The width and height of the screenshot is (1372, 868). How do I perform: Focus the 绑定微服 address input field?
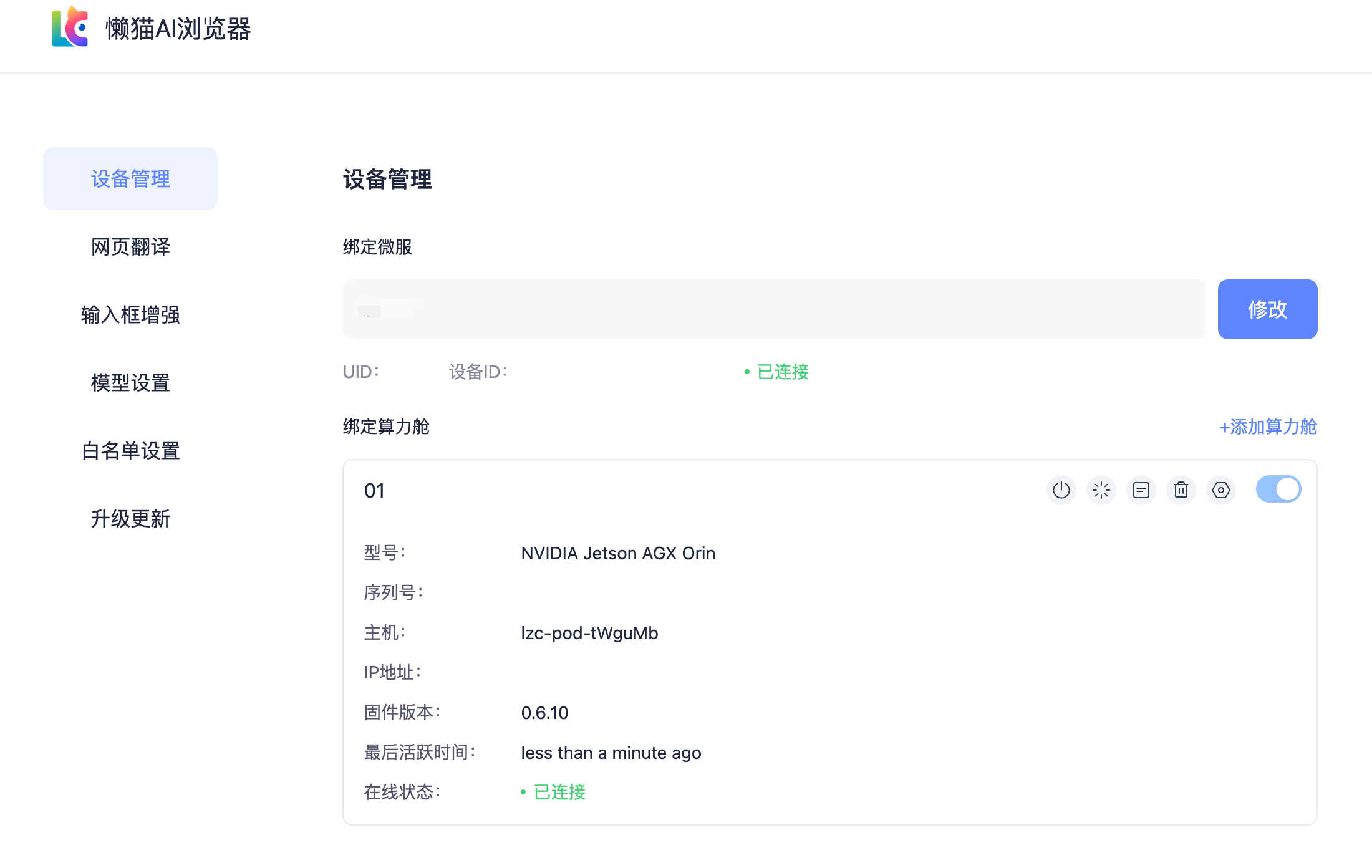point(773,309)
